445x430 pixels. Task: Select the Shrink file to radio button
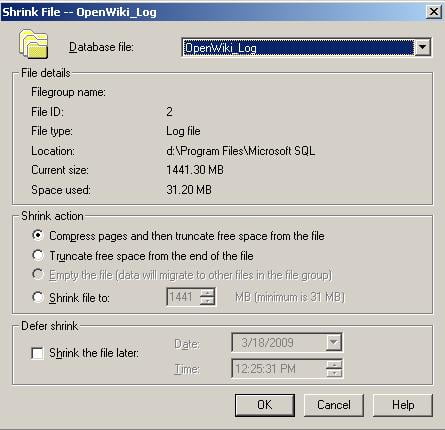pos(38,297)
